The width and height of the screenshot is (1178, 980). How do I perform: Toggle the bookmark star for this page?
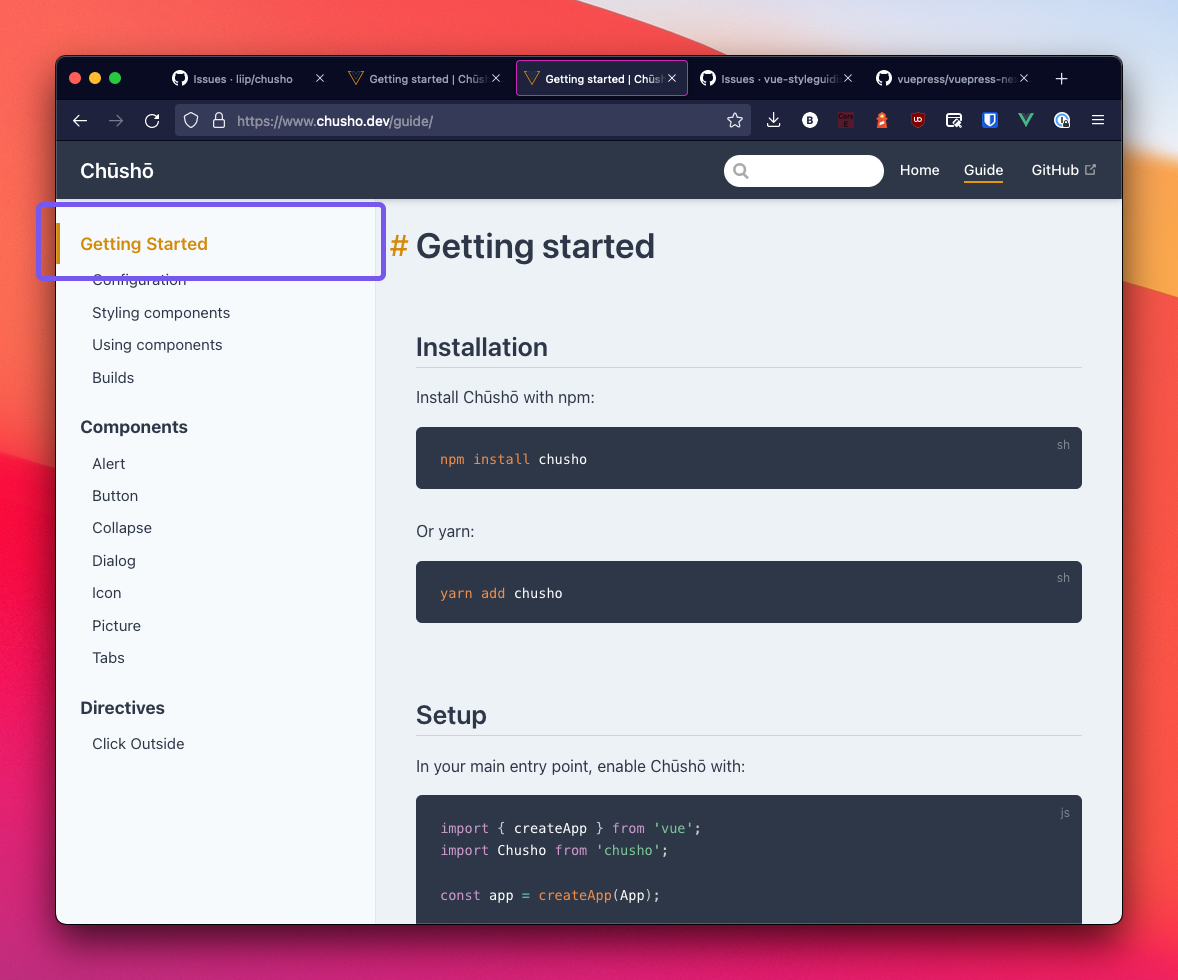[735, 120]
